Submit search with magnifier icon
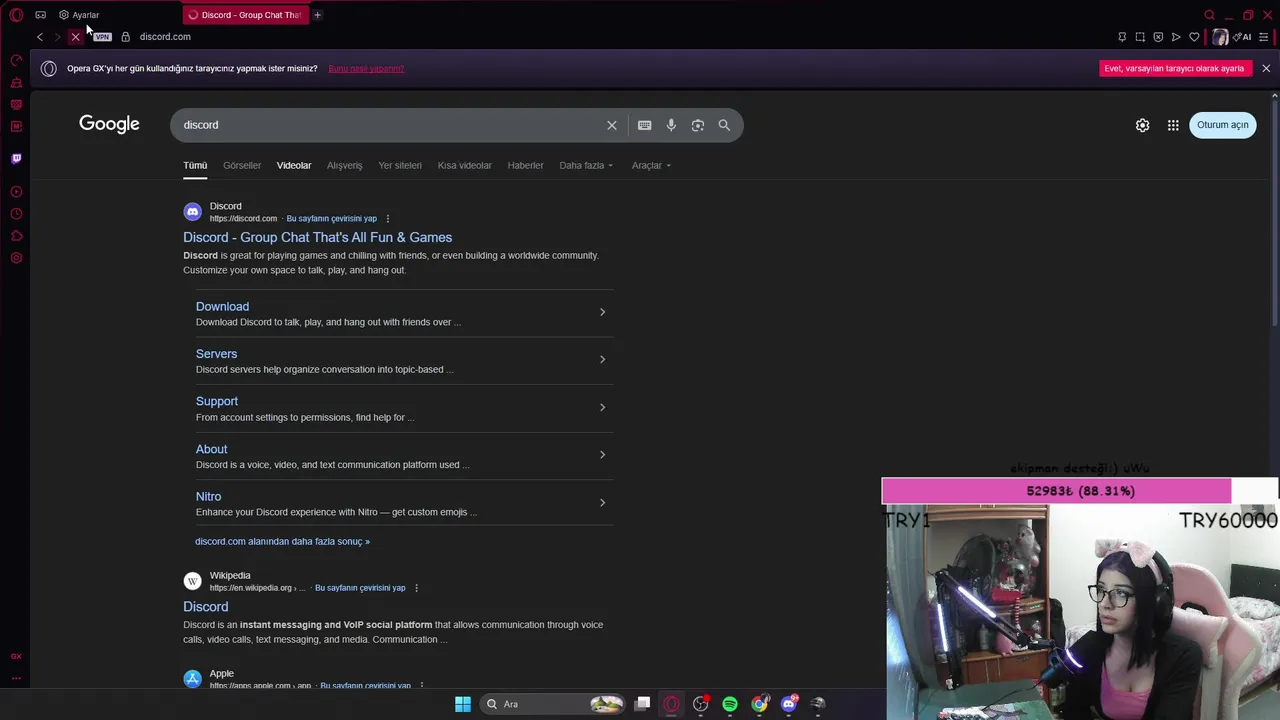Image resolution: width=1280 pixels, height=720 pixels. 724,125
